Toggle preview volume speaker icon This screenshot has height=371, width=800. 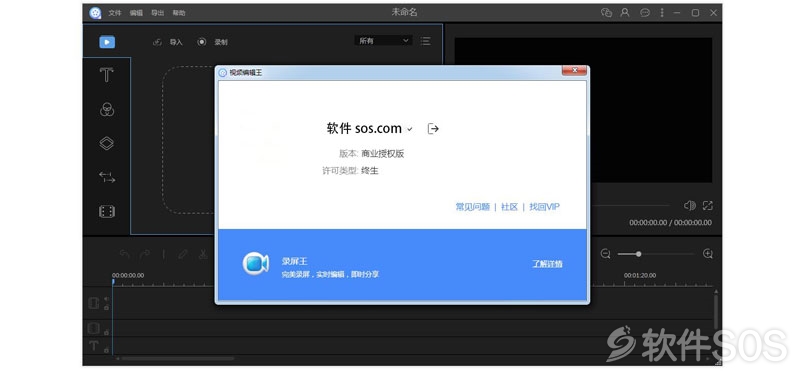pos(690,206)
